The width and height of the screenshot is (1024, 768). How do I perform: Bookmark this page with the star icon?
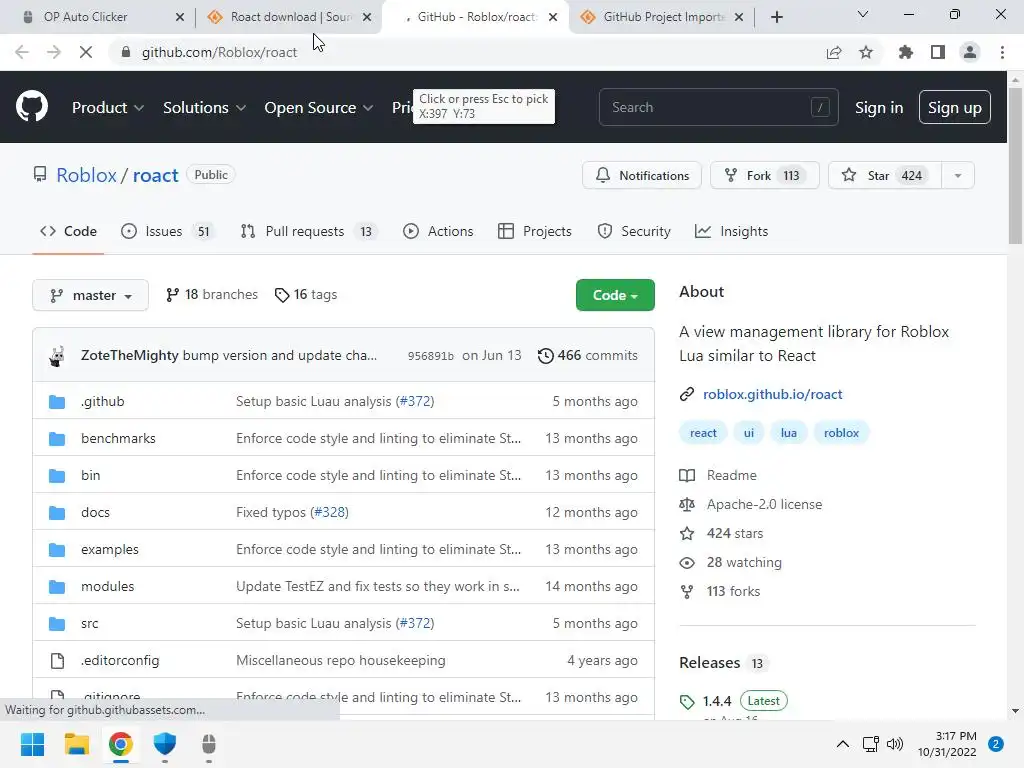(x=866, y=52)
